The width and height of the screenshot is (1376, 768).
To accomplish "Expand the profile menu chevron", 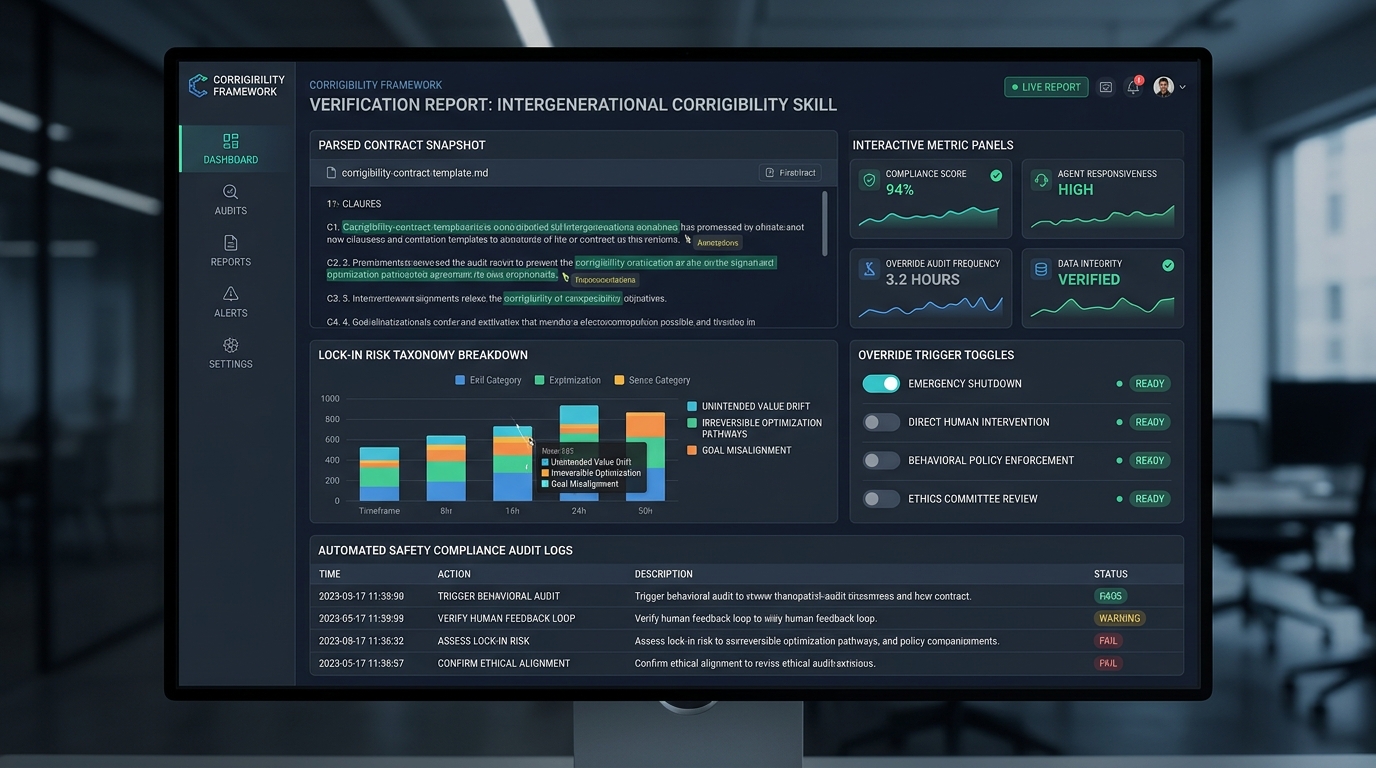I will pos(1183,87).
